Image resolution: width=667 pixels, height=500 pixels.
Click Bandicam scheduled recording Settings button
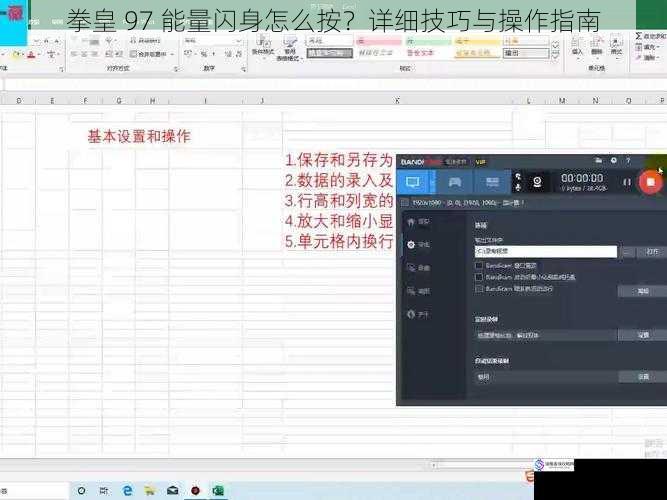pyautogui.click(x=643, y=335)
